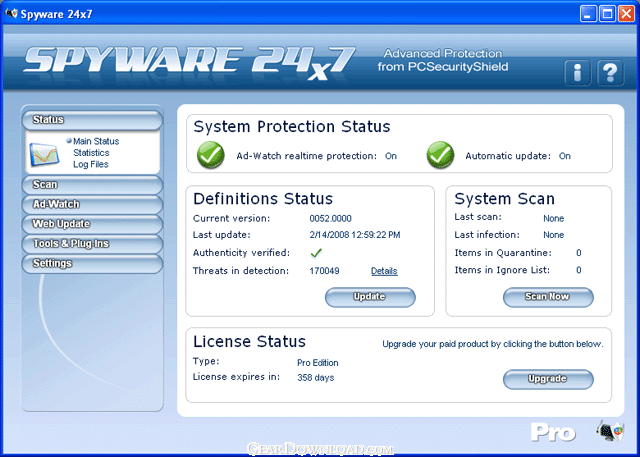Click Last scan None value

pyautogui.click(x=553, y=218)
